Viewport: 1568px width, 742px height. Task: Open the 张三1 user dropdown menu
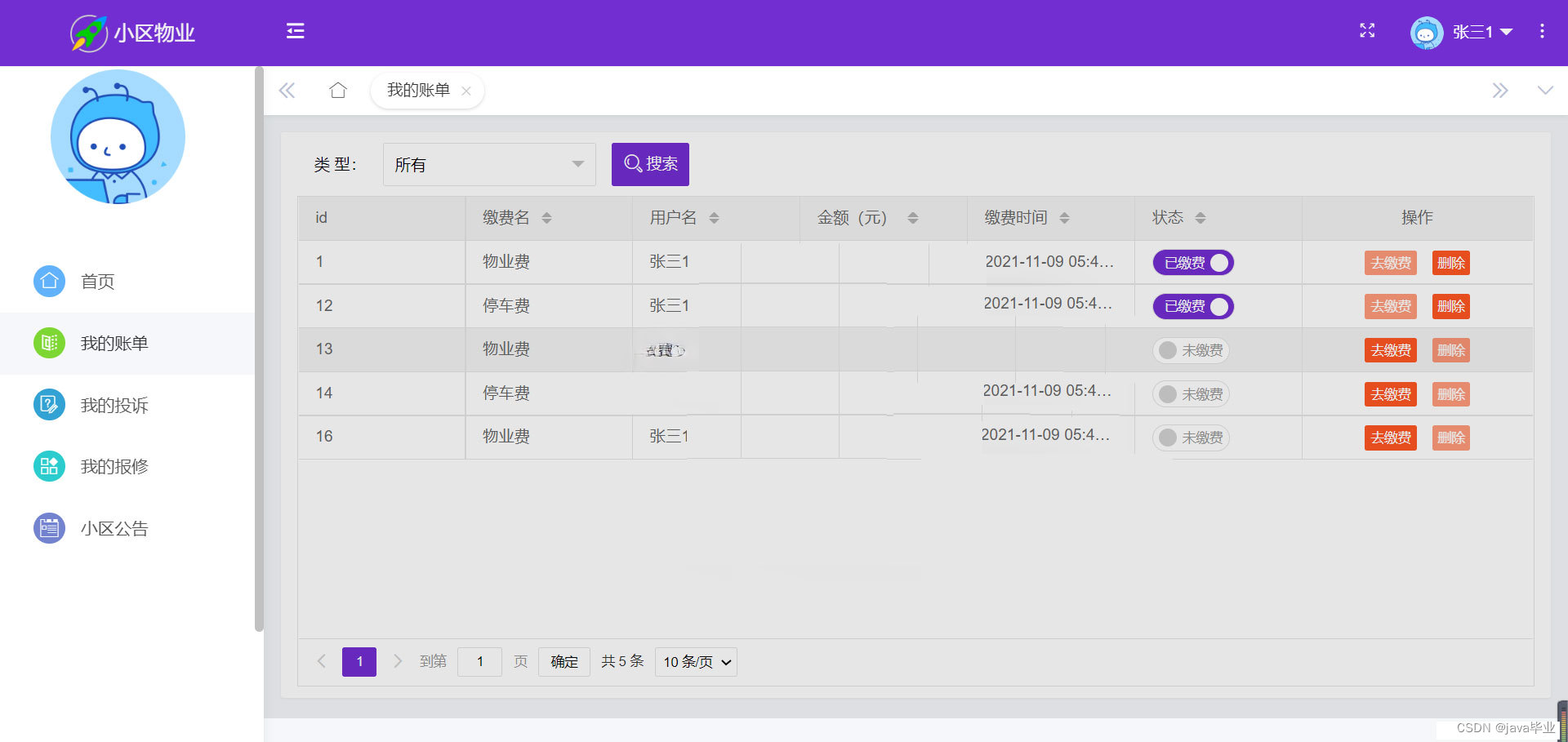pos(1482,32)
